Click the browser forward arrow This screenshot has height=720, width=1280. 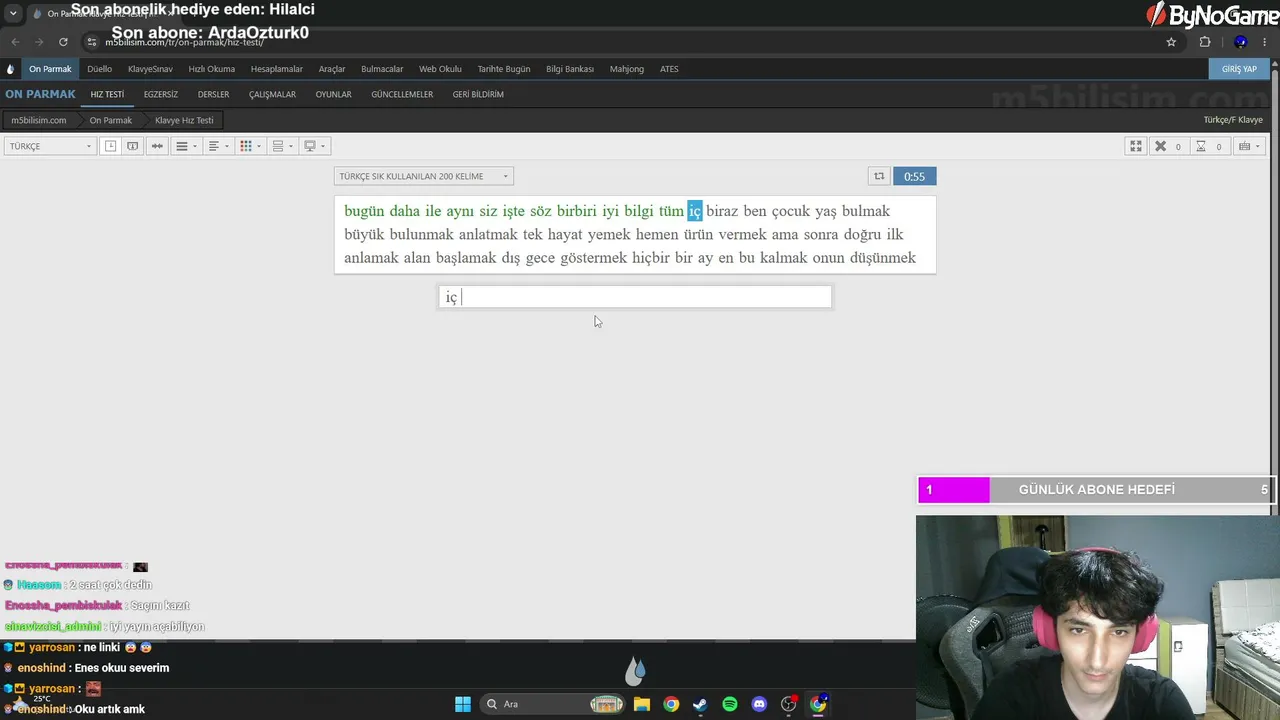click(x=39, y=42)
